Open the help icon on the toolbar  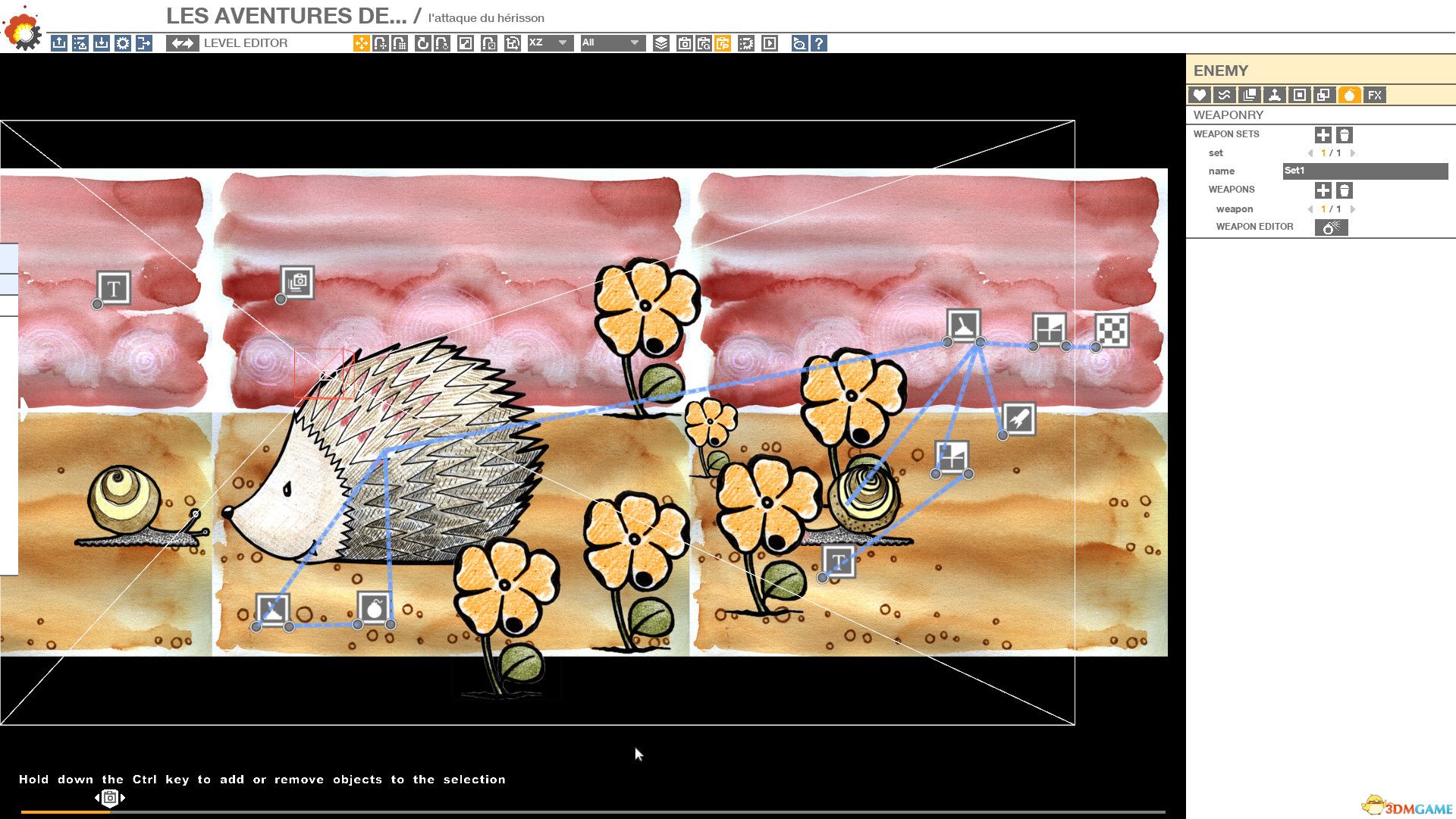click(820, 44)
